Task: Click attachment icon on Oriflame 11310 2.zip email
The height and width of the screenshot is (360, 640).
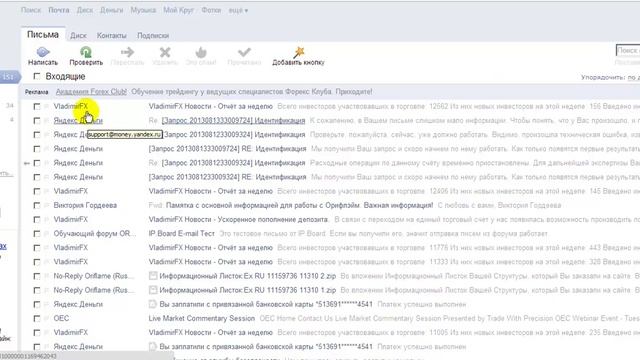Action: tap(153, 276)
